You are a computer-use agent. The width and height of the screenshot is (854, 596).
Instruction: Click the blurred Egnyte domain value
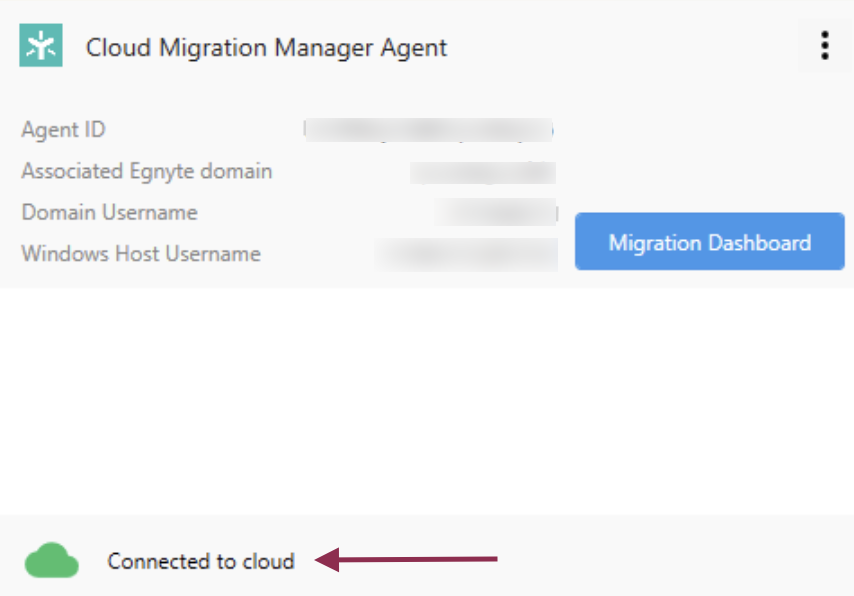pyautogui.click(x=482, y=172)
